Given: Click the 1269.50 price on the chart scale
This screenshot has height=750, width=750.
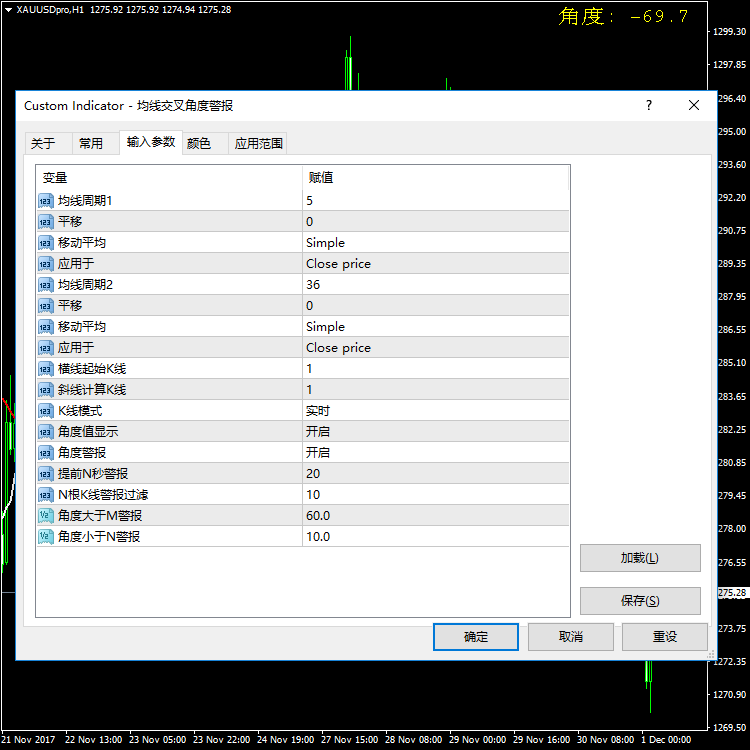Looking at the screenshot, I should (729, 728).
